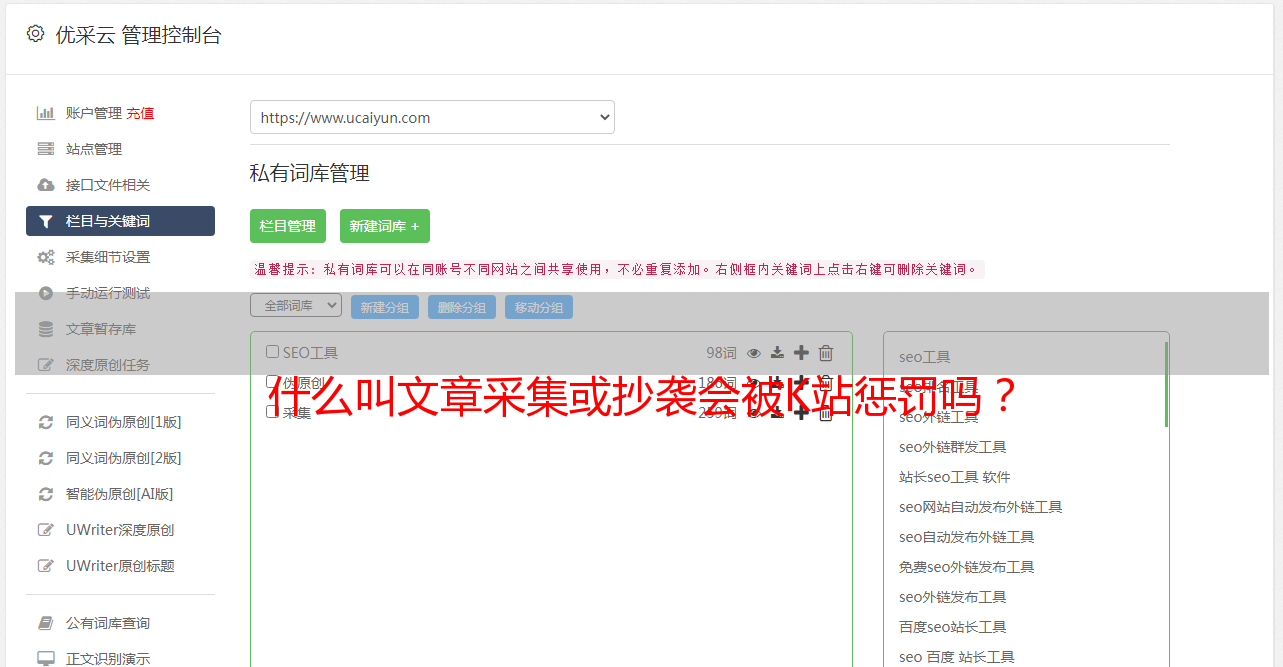Click the 新建分组 button

tap(385, 307)
